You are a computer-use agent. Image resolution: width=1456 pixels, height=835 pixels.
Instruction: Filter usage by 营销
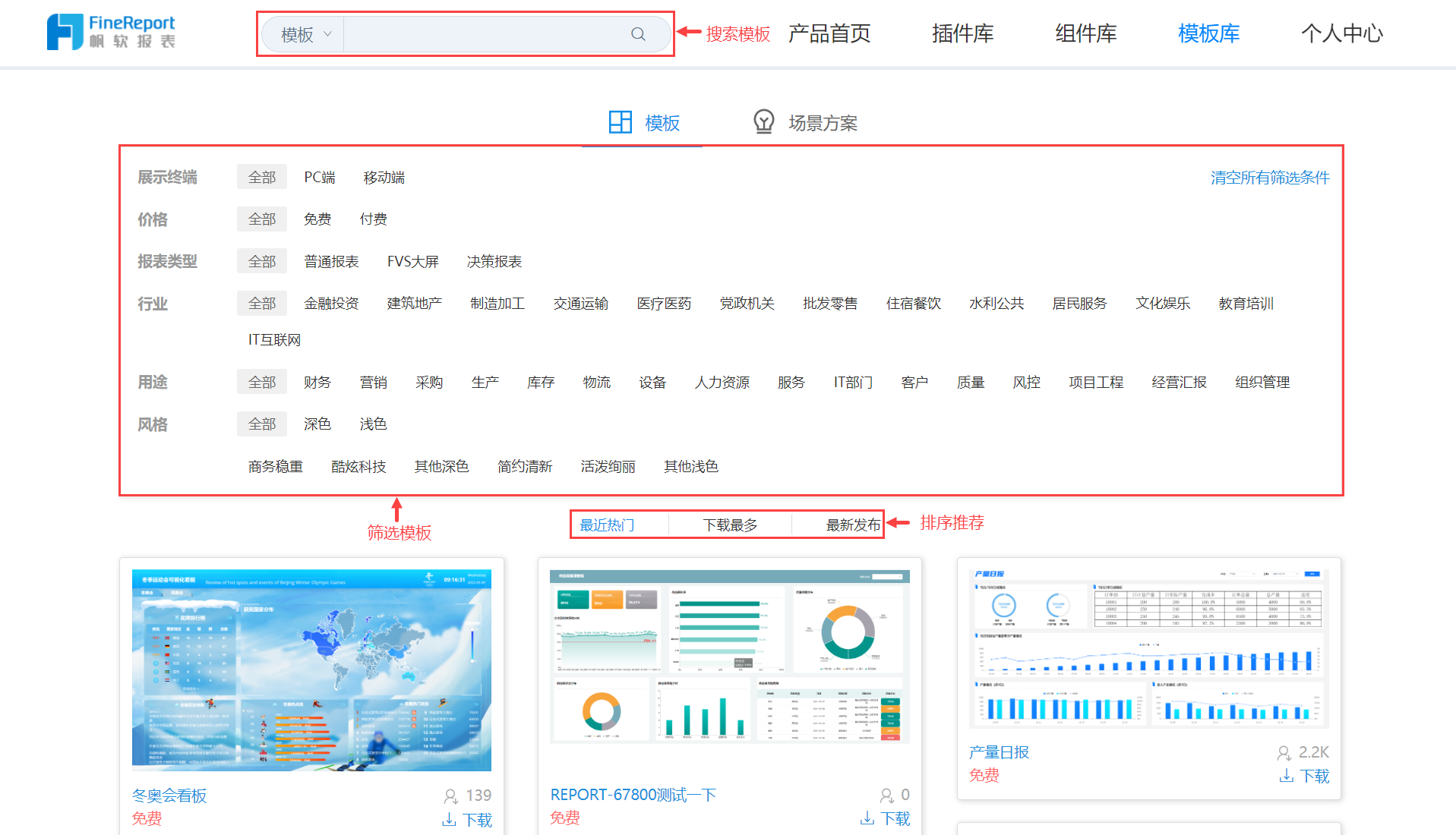point(373,382)
